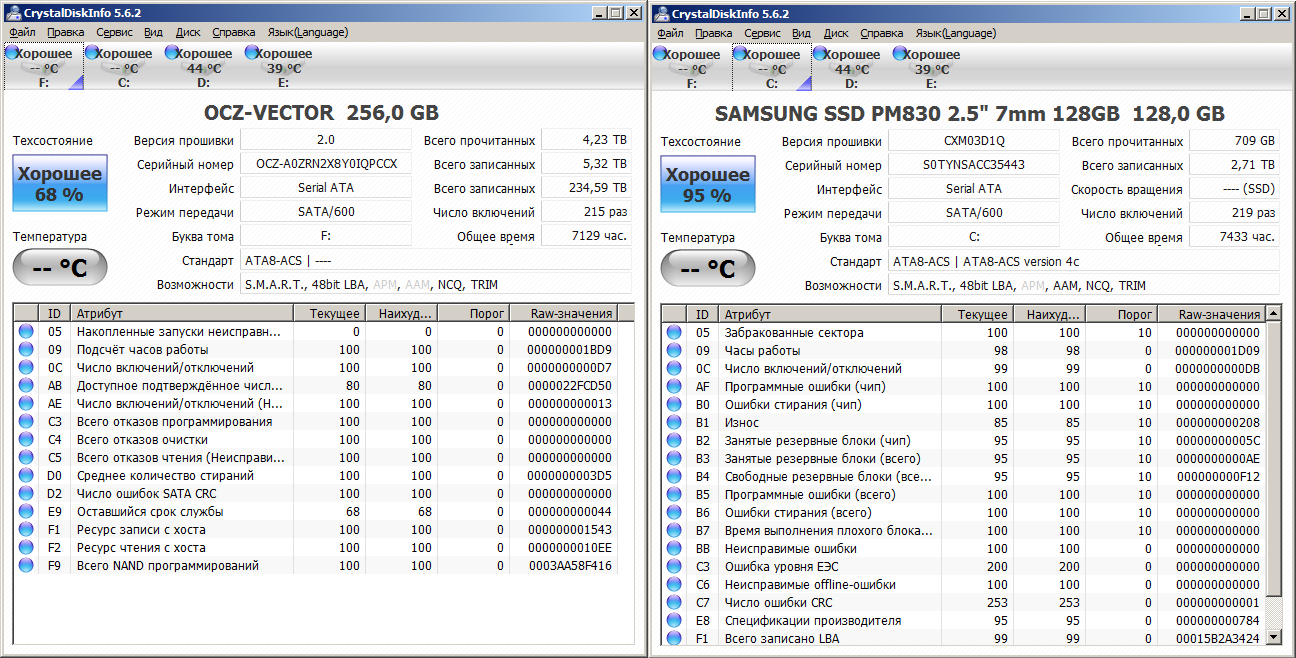Screen dimensions: 1296x658
Task: Click OCZ temperature -- °C button
Action: click(x=59, y=268)
